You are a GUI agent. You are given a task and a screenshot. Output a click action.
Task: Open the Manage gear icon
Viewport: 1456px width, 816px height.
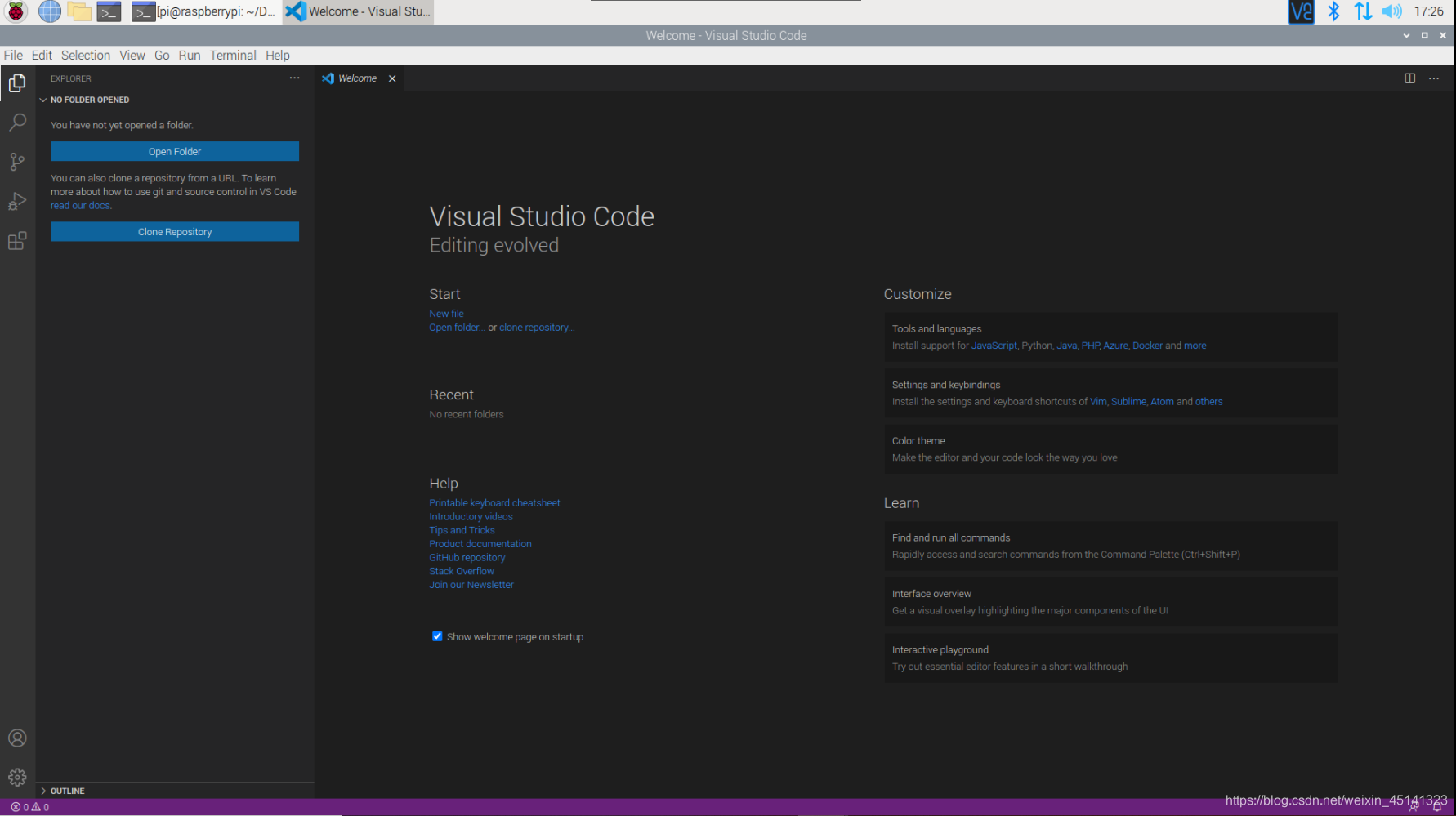(17, 778)
